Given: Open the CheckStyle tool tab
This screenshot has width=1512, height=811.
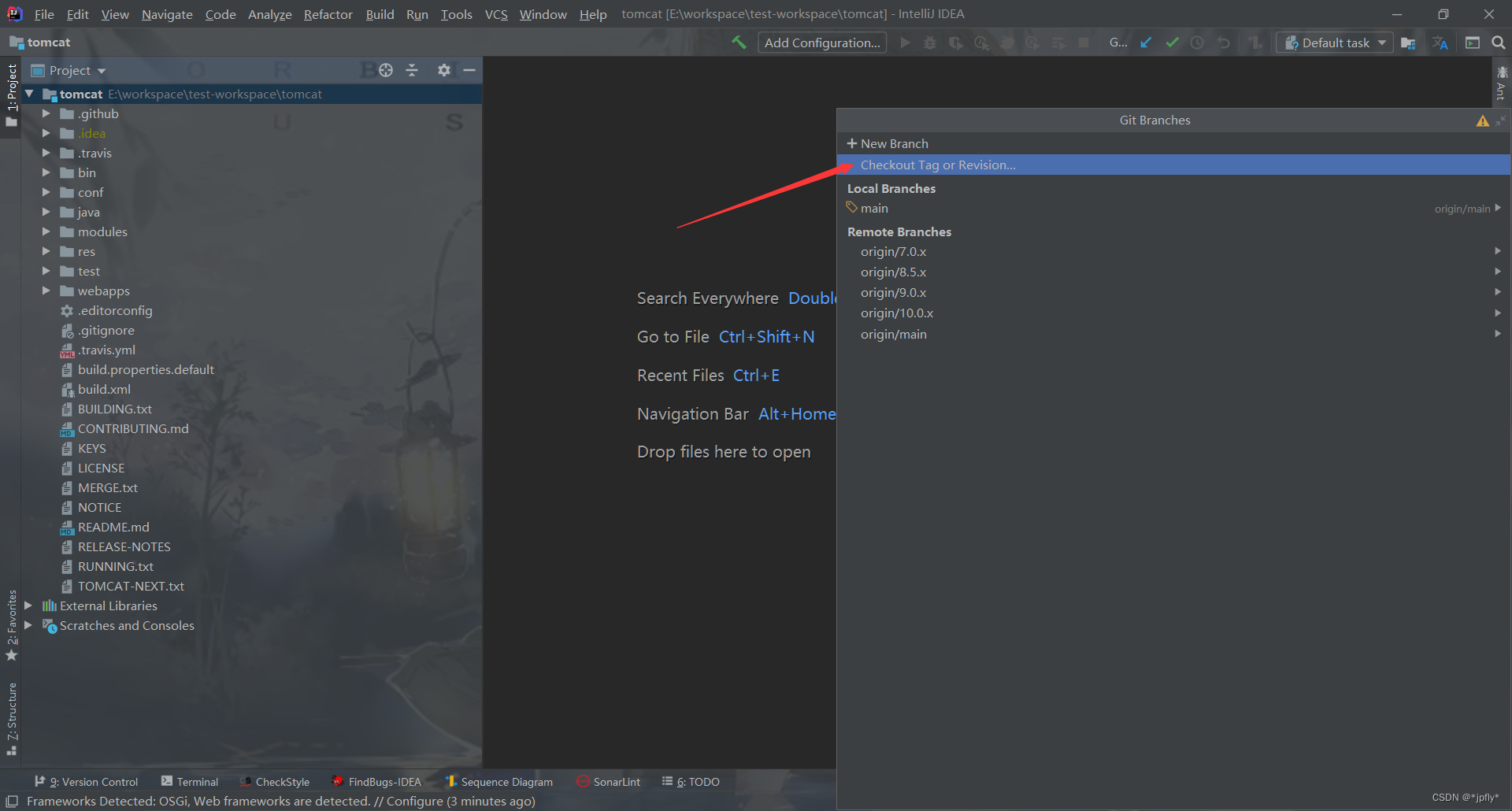Looking at the screenshot, I should point(275,781).
